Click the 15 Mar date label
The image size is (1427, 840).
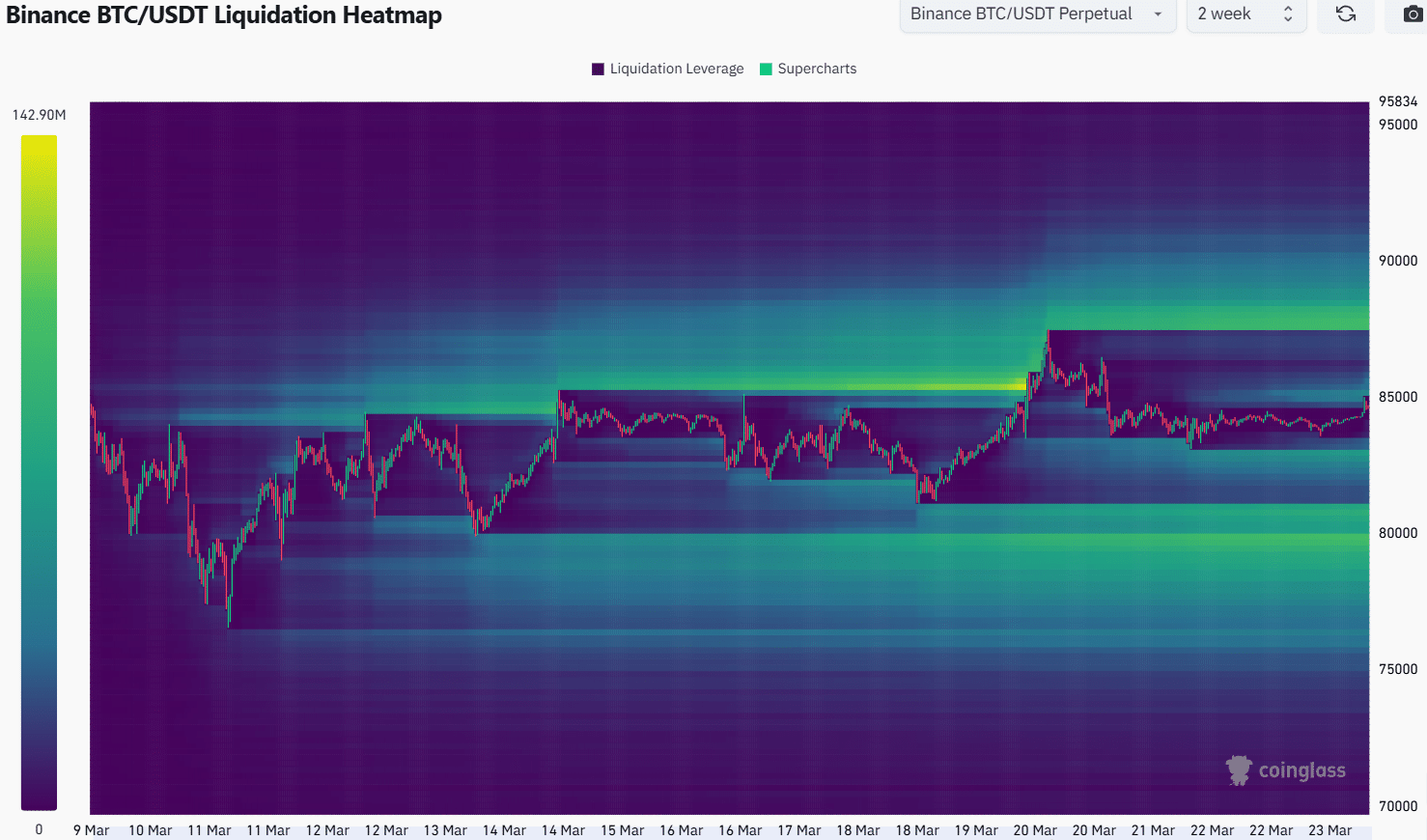623,830
